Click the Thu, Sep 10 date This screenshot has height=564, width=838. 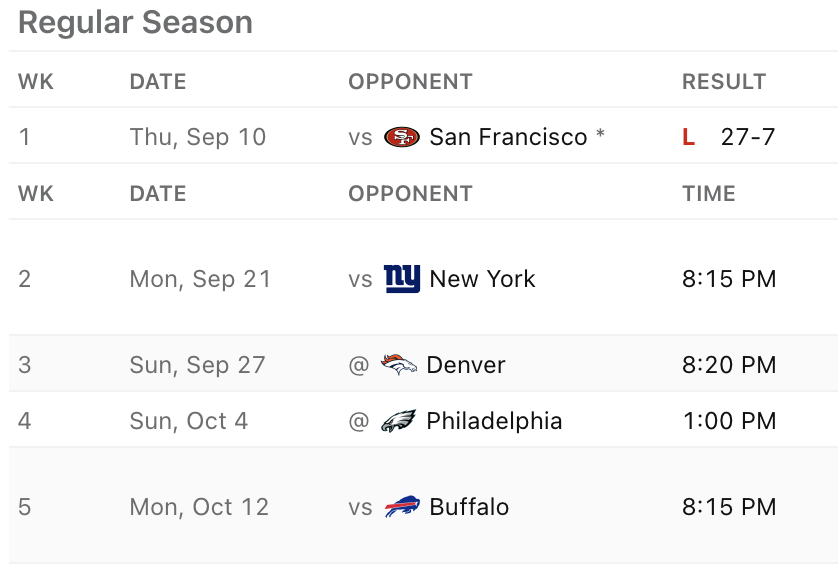point(198,137)
